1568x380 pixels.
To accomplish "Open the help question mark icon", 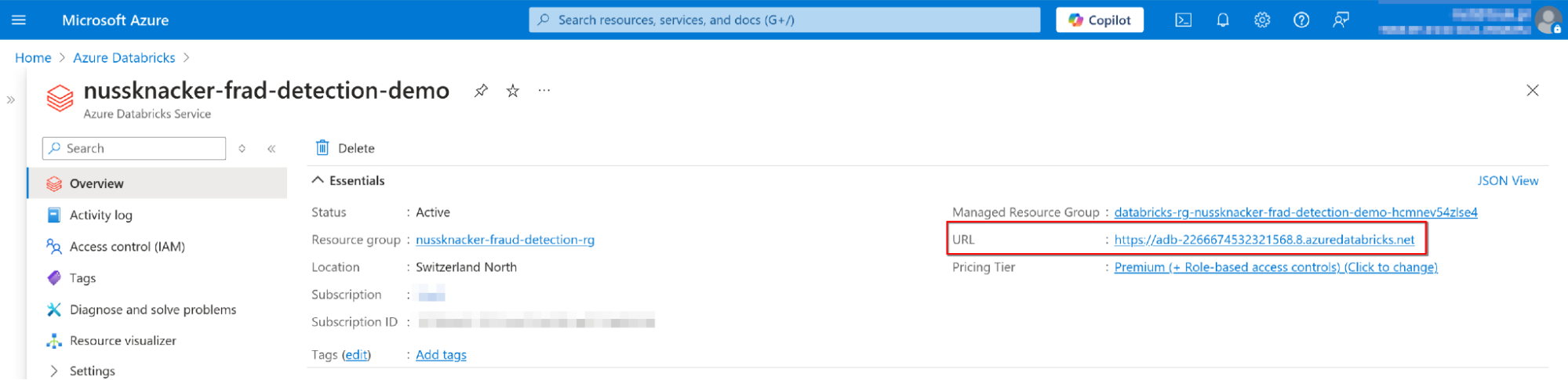I will [x=1301, y=20].
